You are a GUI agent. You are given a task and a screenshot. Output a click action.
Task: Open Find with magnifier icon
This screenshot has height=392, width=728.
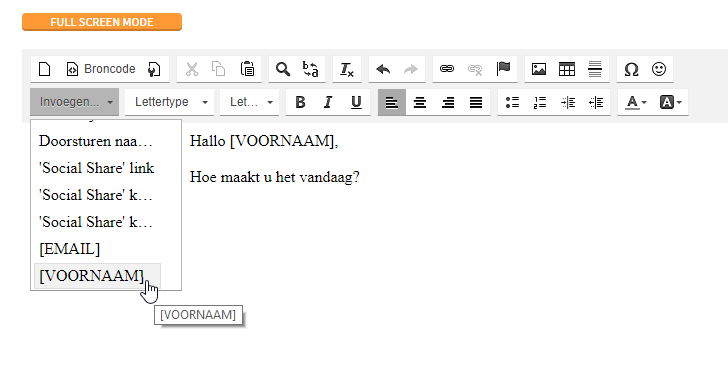[283, 69]
